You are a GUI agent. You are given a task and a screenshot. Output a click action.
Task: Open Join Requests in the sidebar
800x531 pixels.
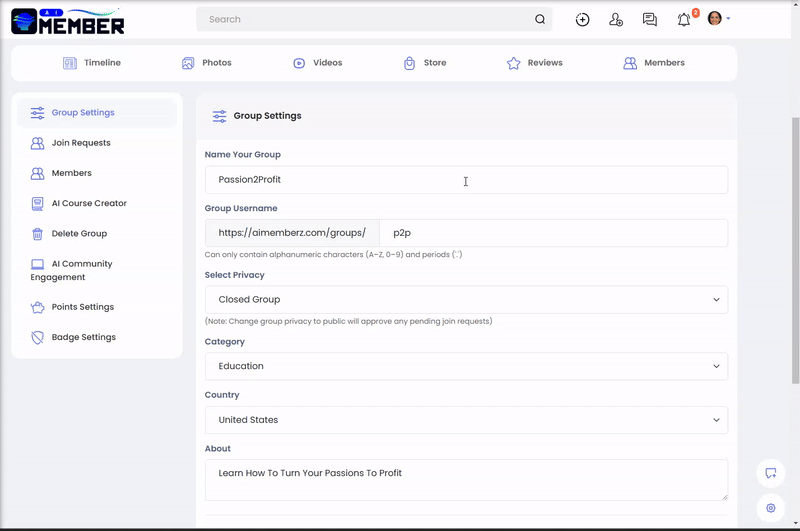80,143
